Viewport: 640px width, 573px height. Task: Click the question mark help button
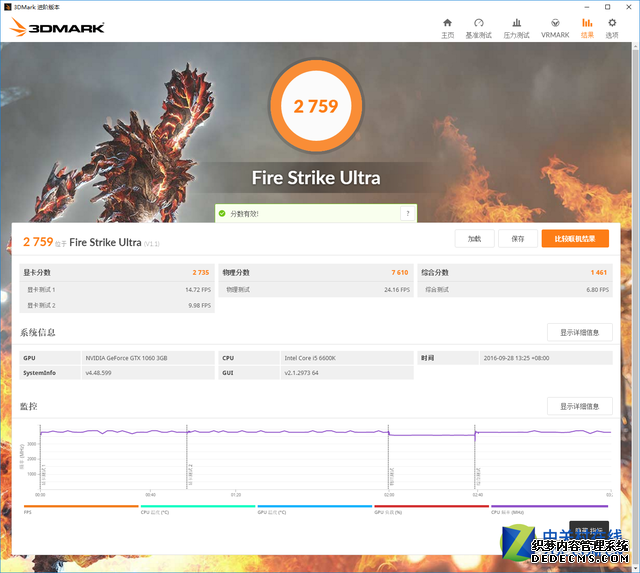pos(407,213)
